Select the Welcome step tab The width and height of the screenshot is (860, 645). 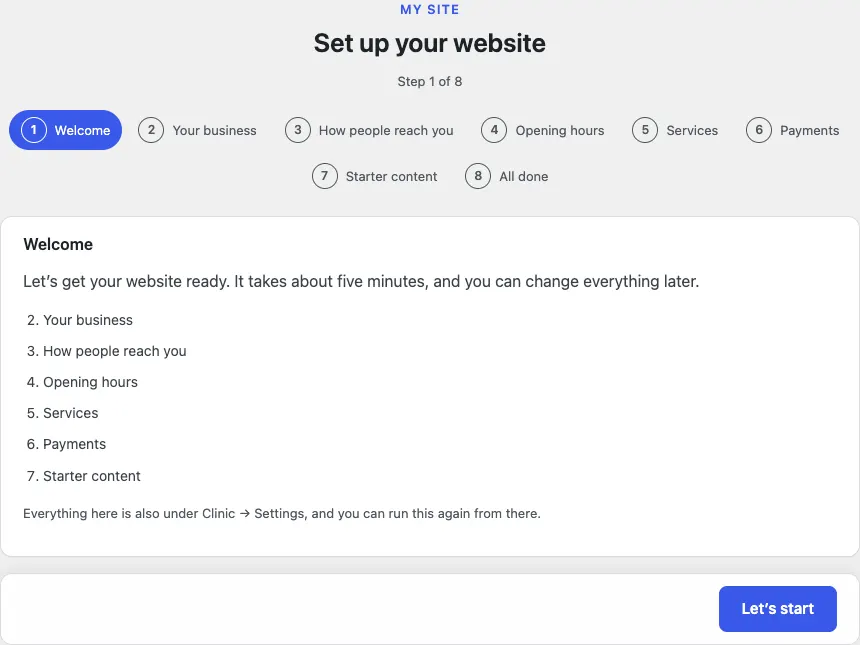pyautogui.click(x=65, y=130)
